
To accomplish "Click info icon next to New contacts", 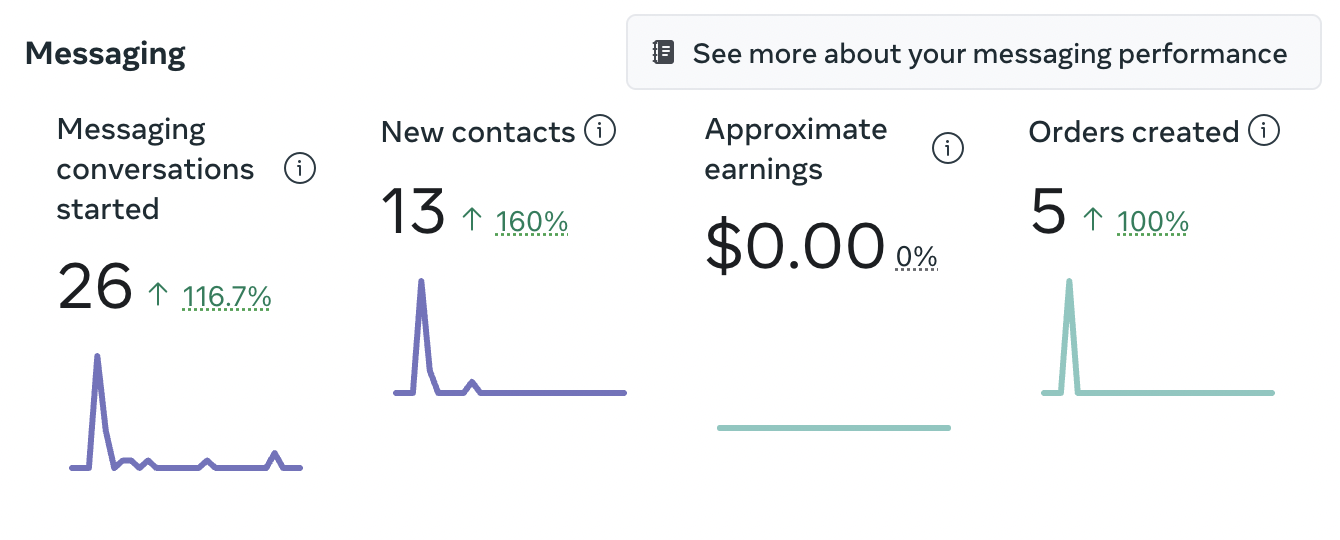I will pyautogui.click(x=600, y=131).
